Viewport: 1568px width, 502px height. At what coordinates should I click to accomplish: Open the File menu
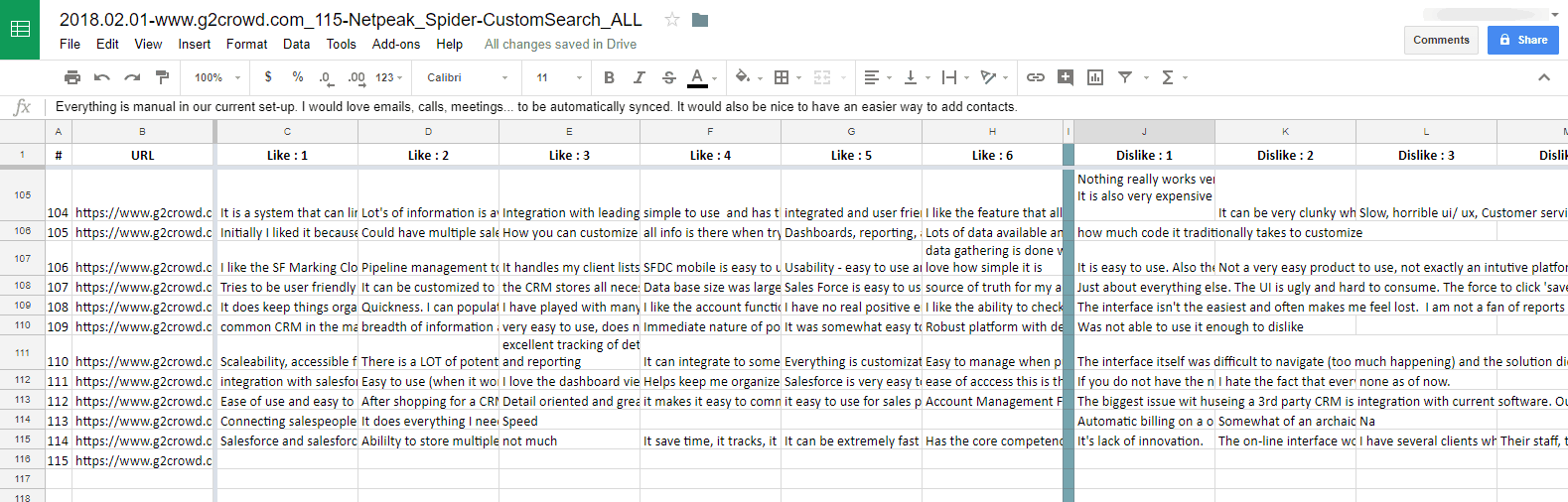click(70, 44)
